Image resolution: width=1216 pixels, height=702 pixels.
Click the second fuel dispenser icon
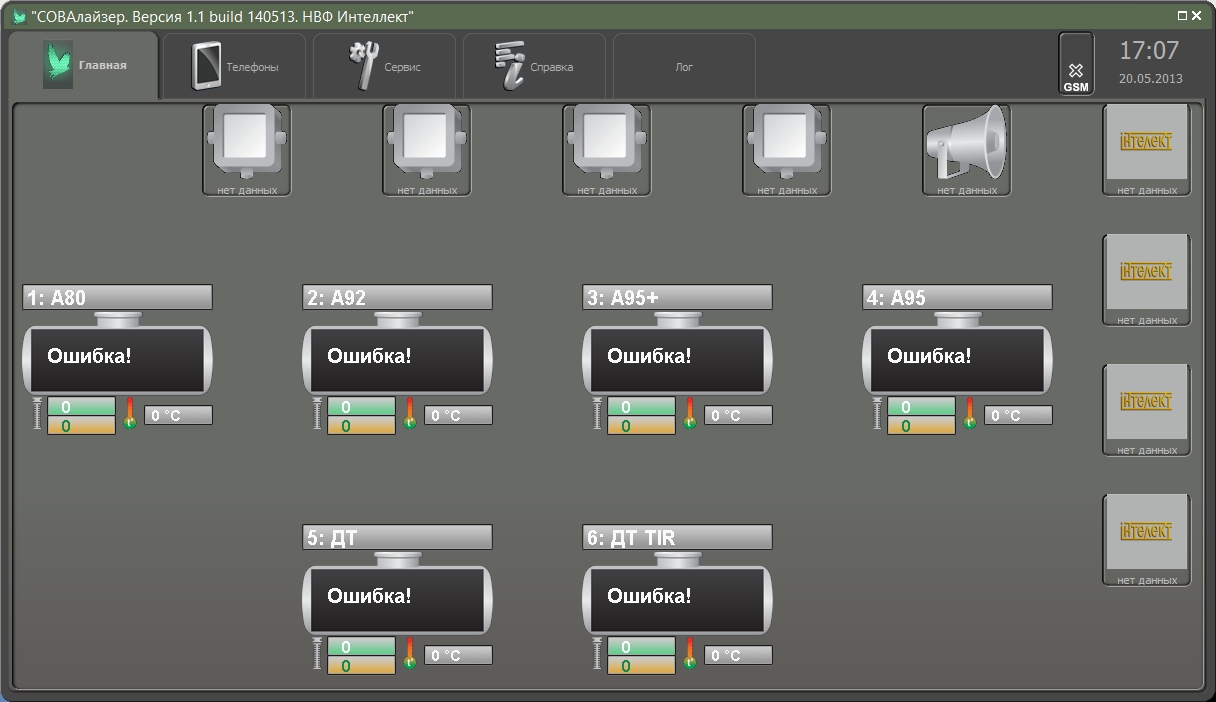pyautogui.click(x=427, y=150)
